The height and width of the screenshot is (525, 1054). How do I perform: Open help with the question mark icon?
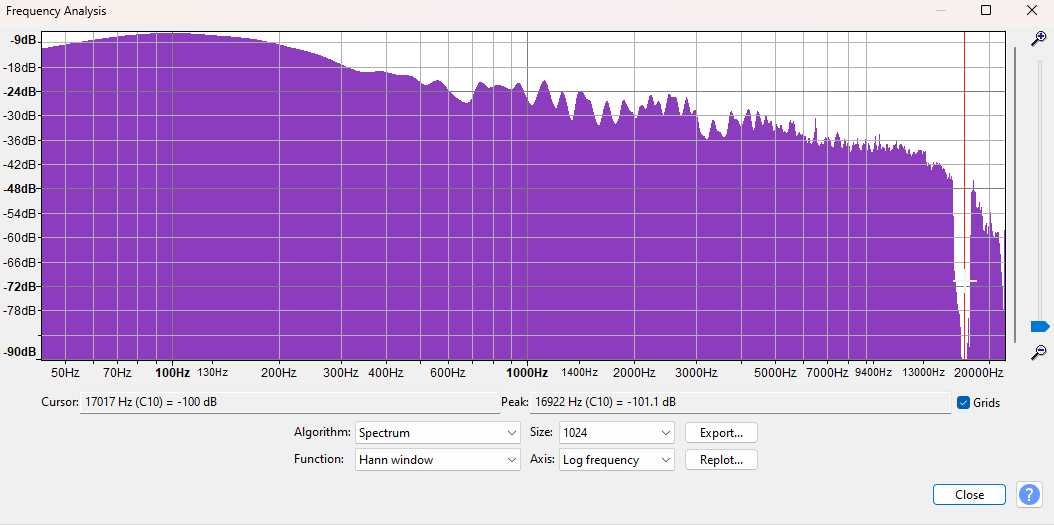pyautogui.click(x=1029, y=494)
